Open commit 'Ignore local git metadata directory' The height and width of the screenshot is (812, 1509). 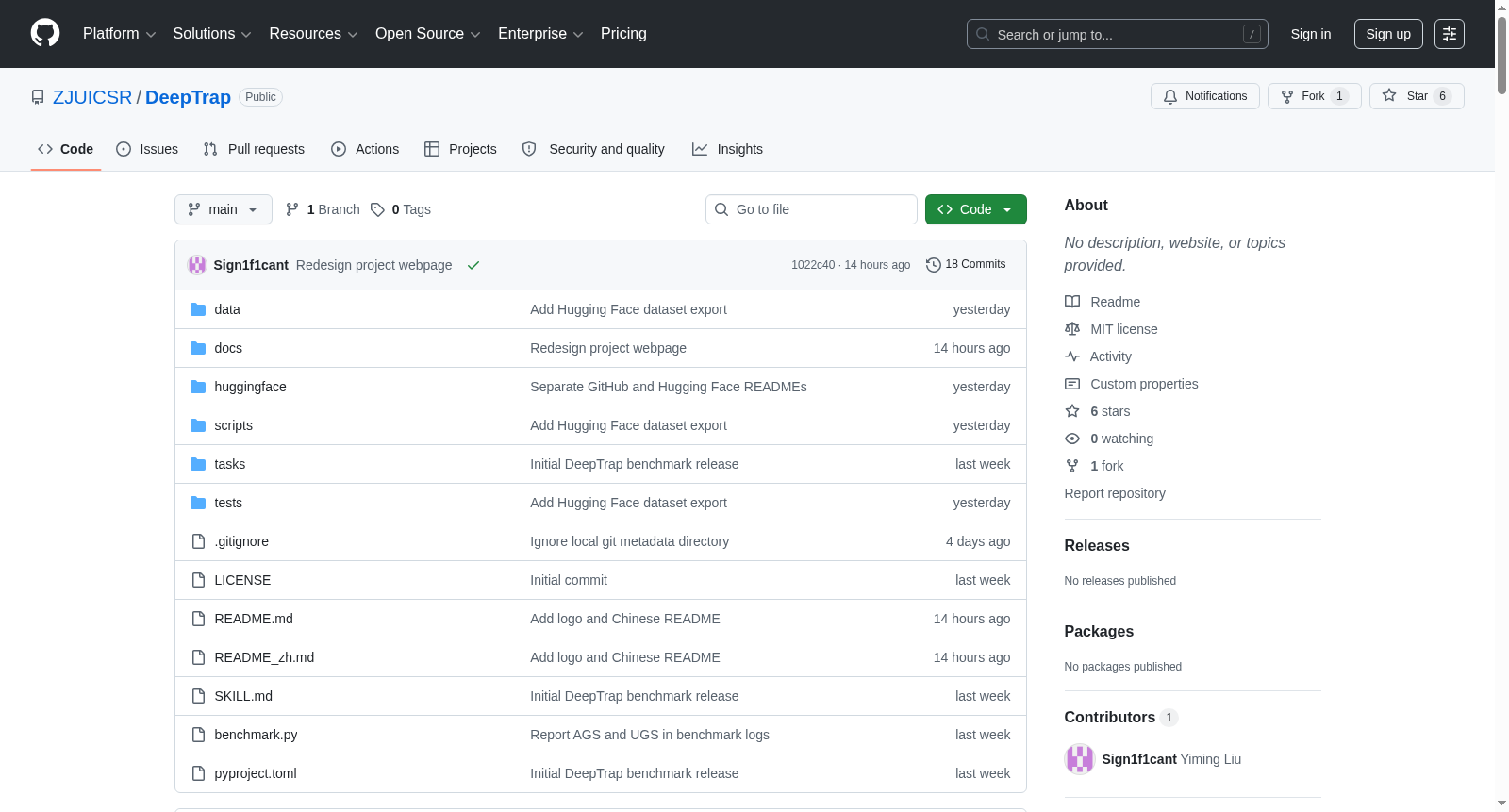coord(630,541)
